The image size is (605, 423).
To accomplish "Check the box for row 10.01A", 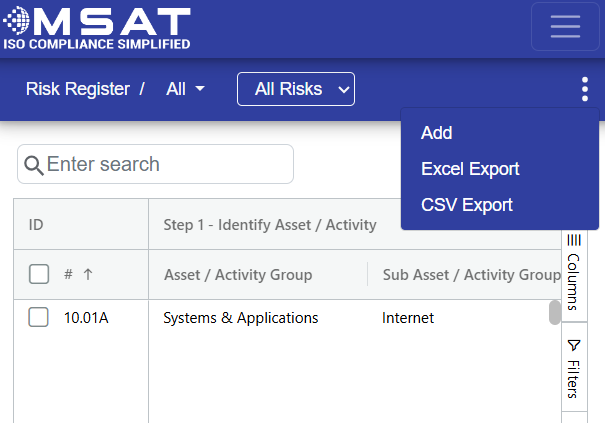I will [x=39, y=318].
